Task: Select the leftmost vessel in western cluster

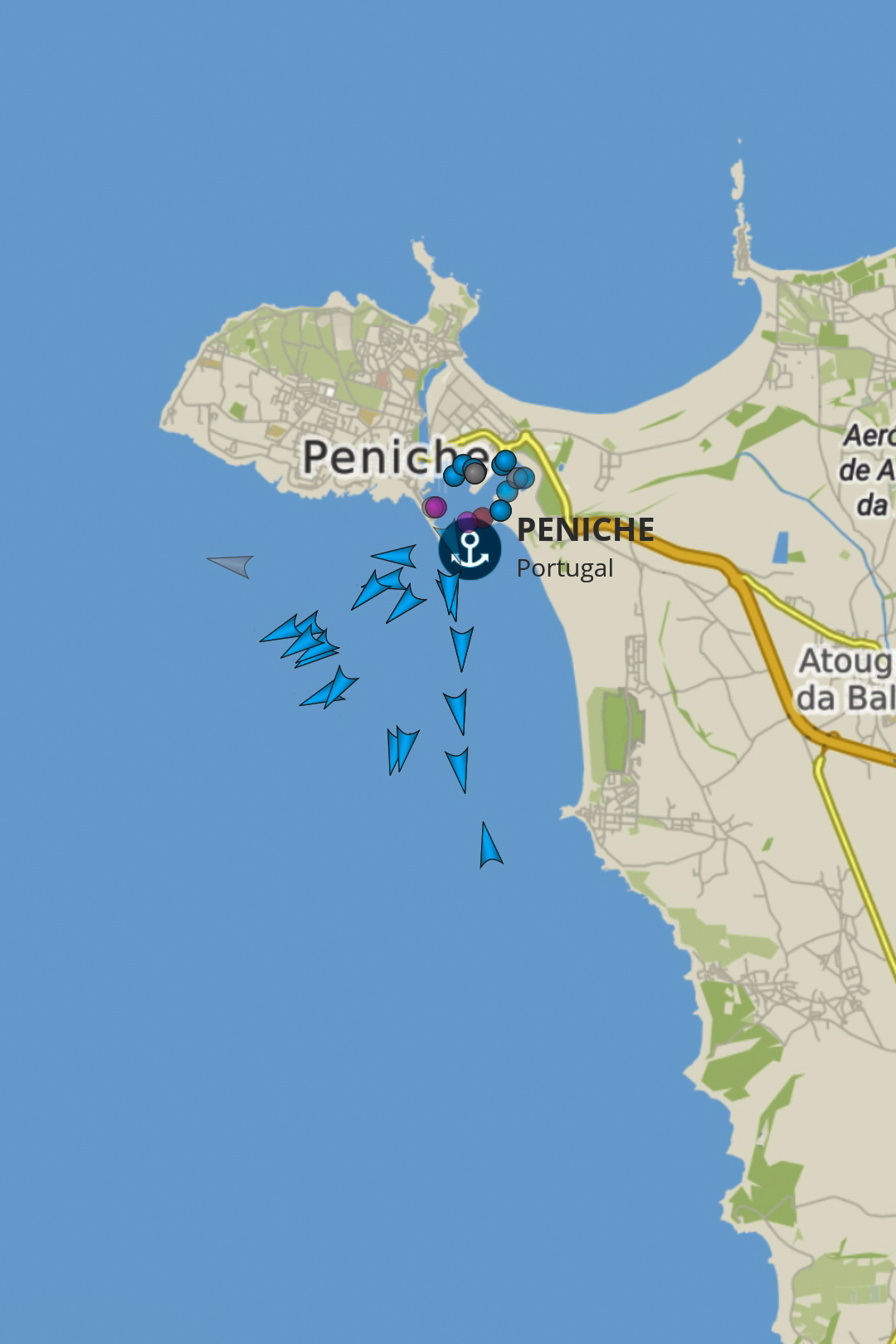Action: (x=280, y=631)
